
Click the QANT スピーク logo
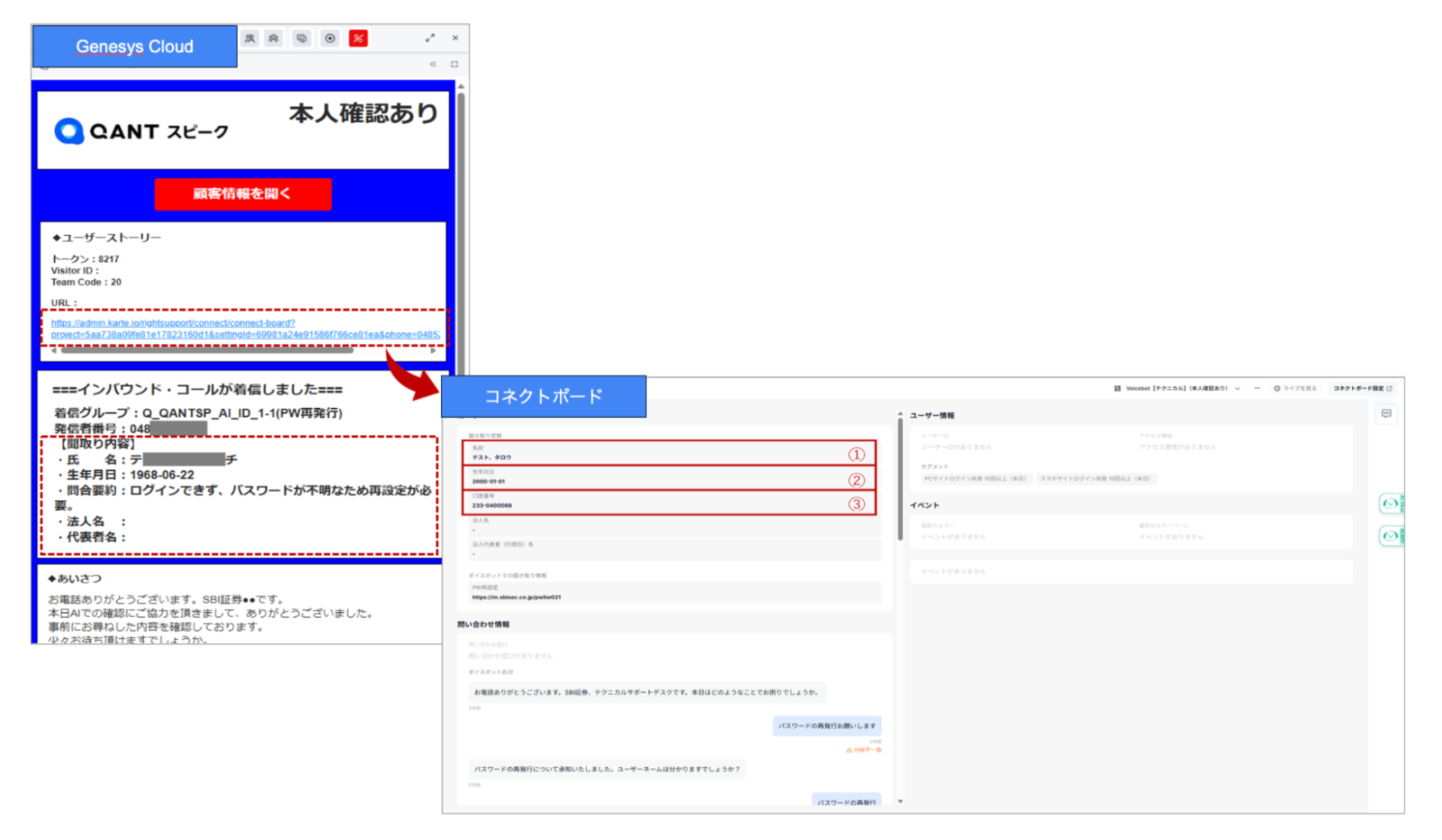pyautogui.click(x=141, y=131)
